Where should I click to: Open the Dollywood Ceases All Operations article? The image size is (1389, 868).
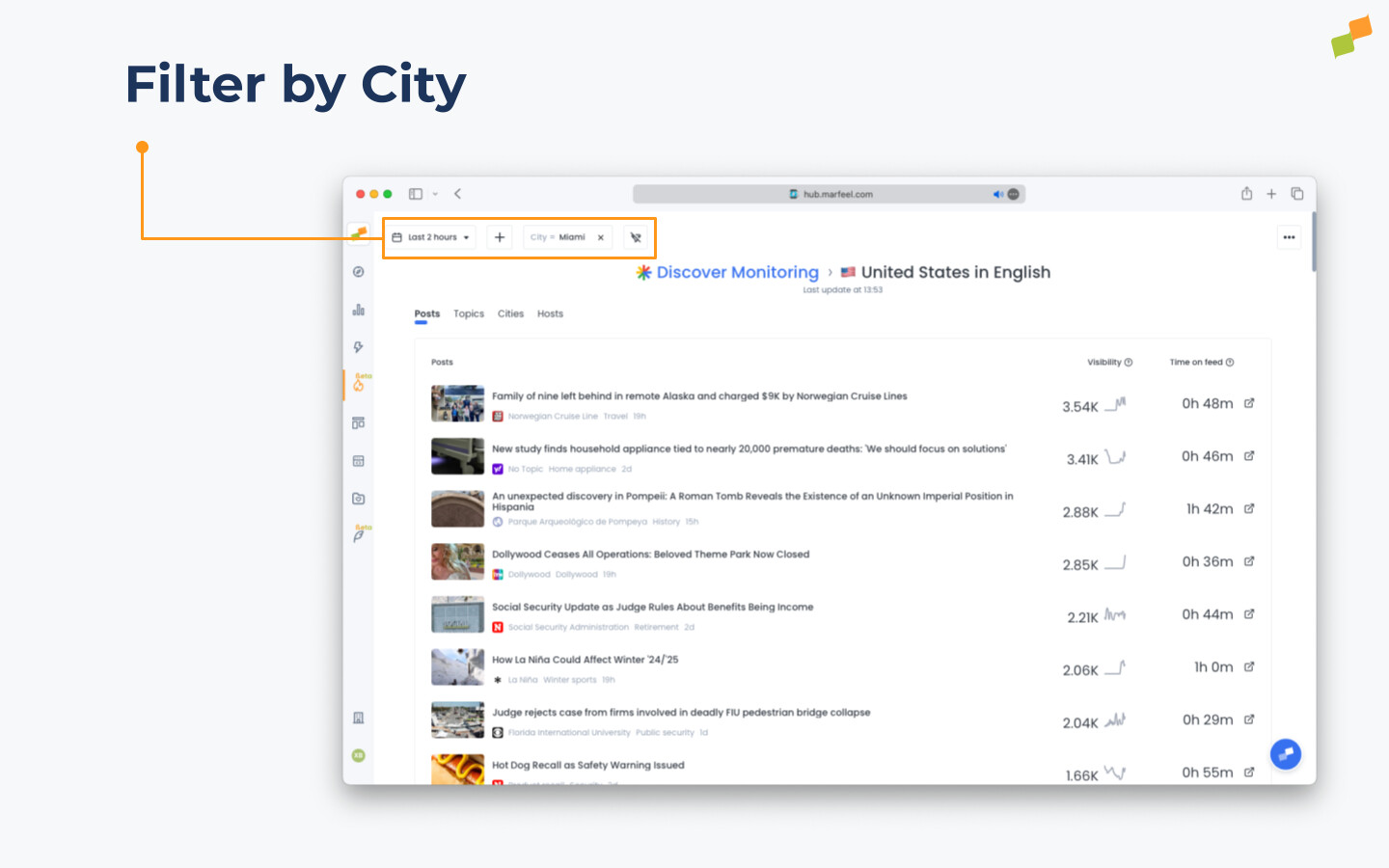coord(649,554)
